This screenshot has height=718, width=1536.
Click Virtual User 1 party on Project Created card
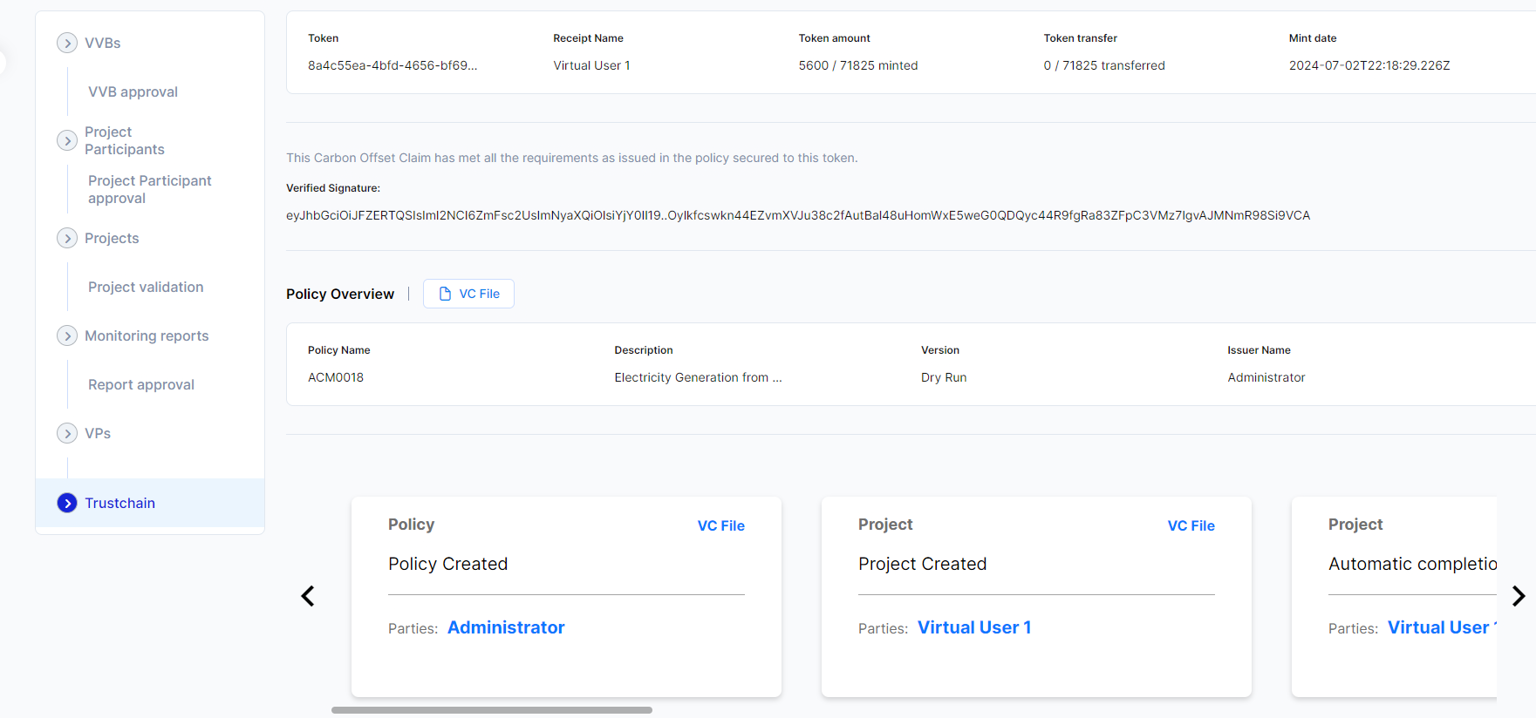pyautogui.click(x=973, y=628)
